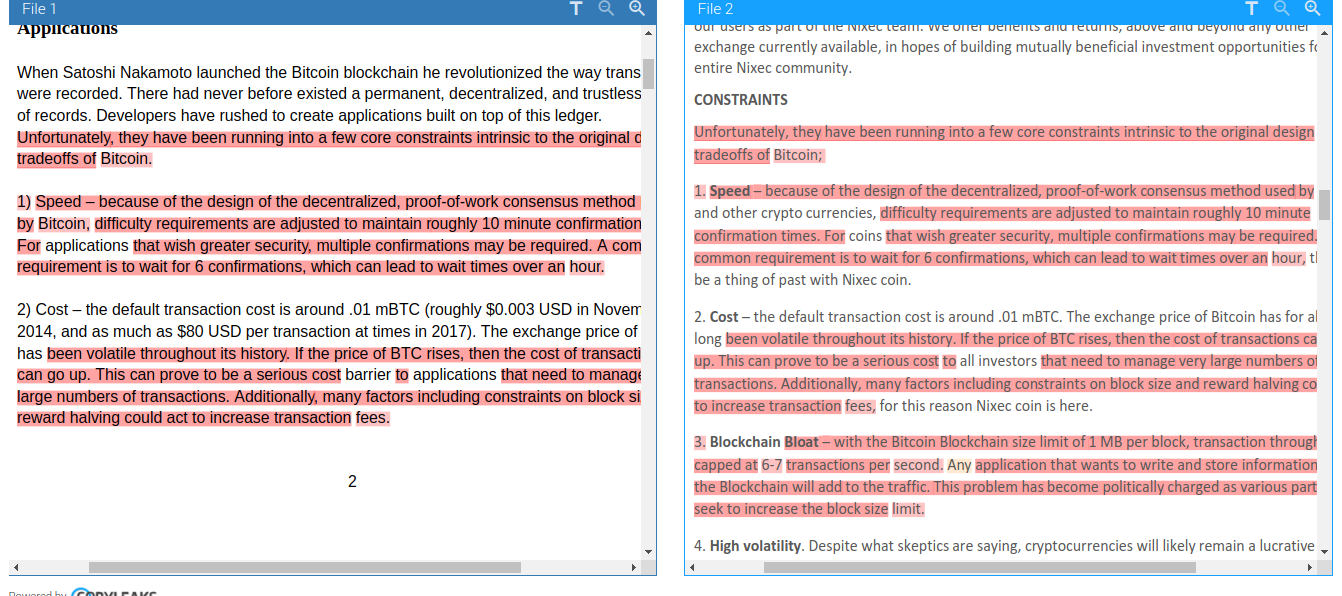
Task: Select the File 2 panel title
Action: [715, 9]
